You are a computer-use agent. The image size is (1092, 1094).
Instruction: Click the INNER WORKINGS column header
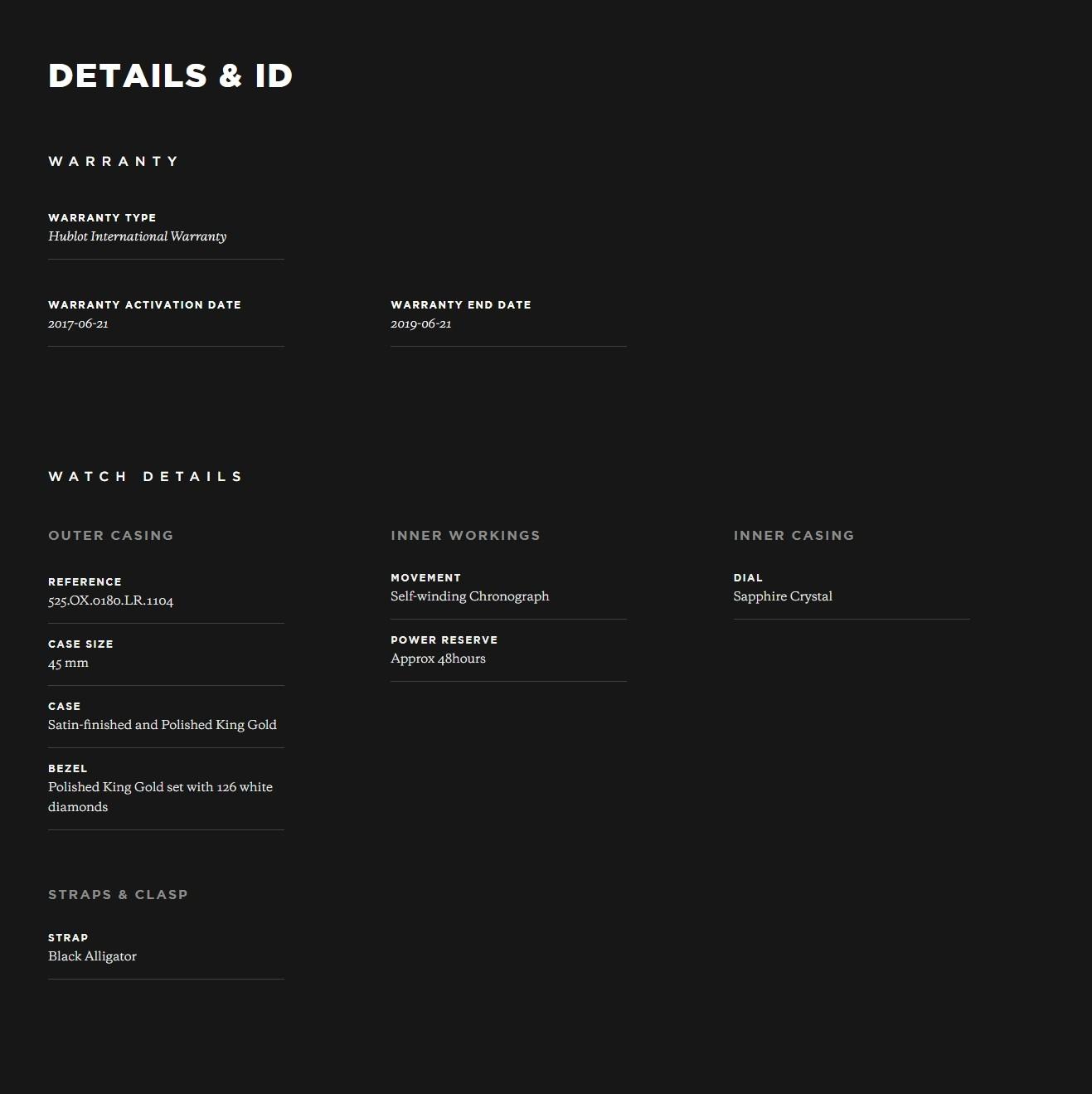[465, 535]
